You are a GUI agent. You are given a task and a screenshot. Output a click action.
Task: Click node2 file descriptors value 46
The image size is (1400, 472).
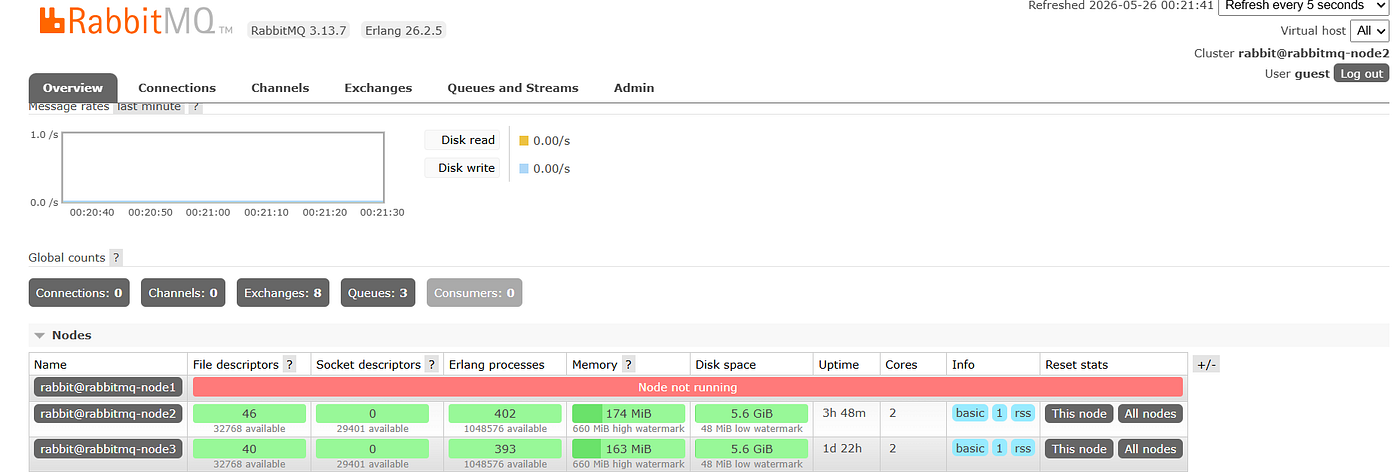click(249, 413)
